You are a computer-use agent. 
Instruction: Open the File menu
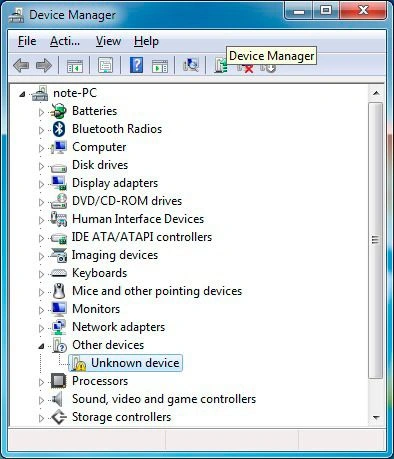pyautogui.click(x=27, y=41)
